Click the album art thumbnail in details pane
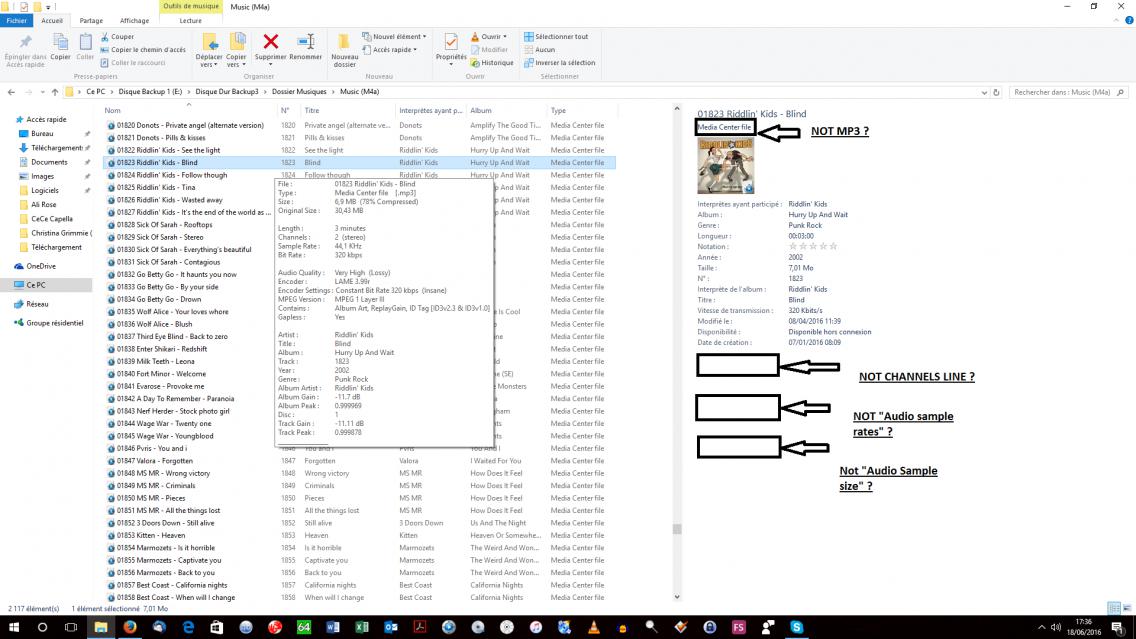 tap(725, 166)
